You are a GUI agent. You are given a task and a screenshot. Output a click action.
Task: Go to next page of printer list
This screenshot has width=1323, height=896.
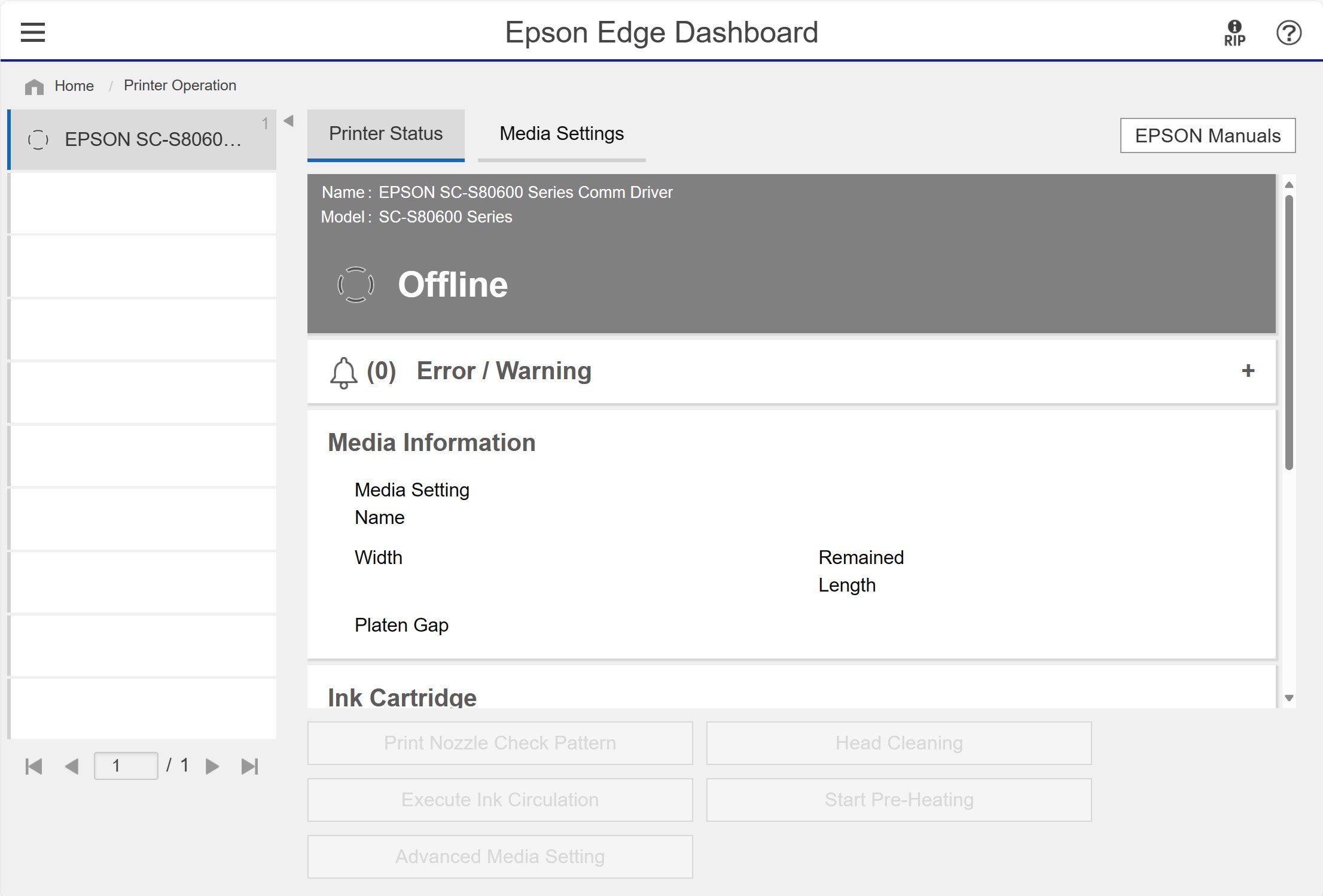pyautogui.click(x=212, y=766)
